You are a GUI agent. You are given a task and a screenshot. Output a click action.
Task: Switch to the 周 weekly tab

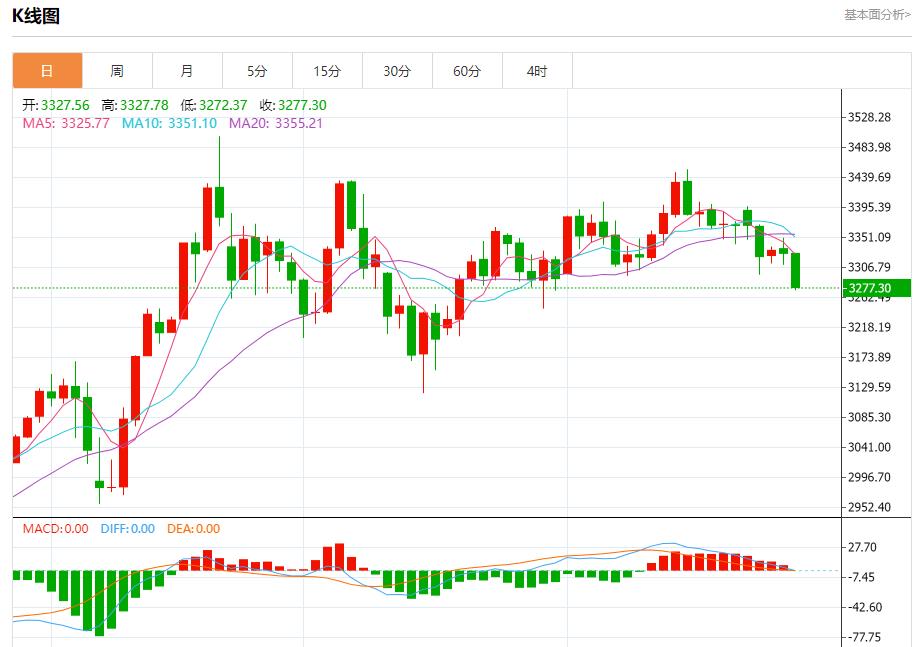tap(117, 71)
